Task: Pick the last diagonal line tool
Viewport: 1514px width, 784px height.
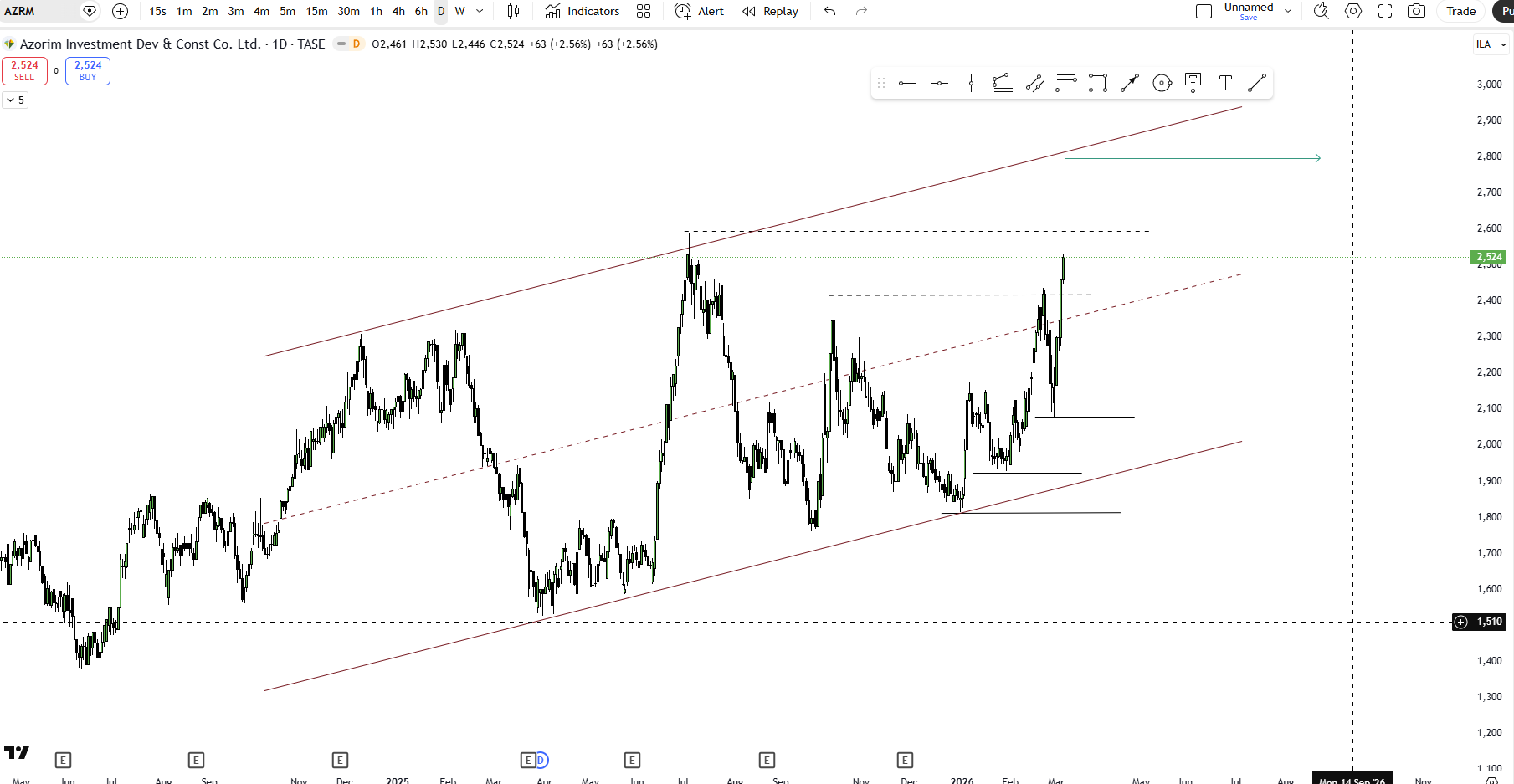Action: coord(1257,83)
